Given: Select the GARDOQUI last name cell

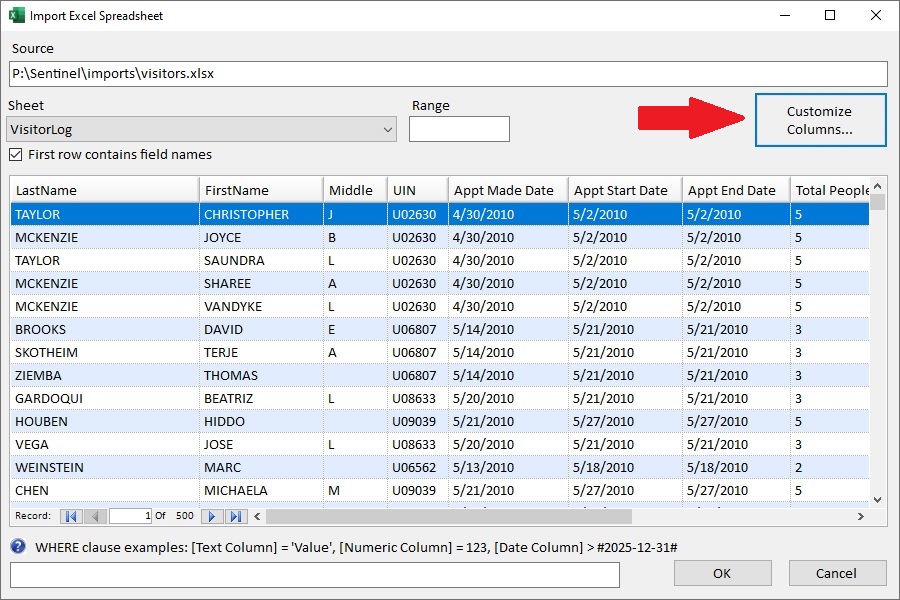Looking at the screenshot, I should [104, 398].
